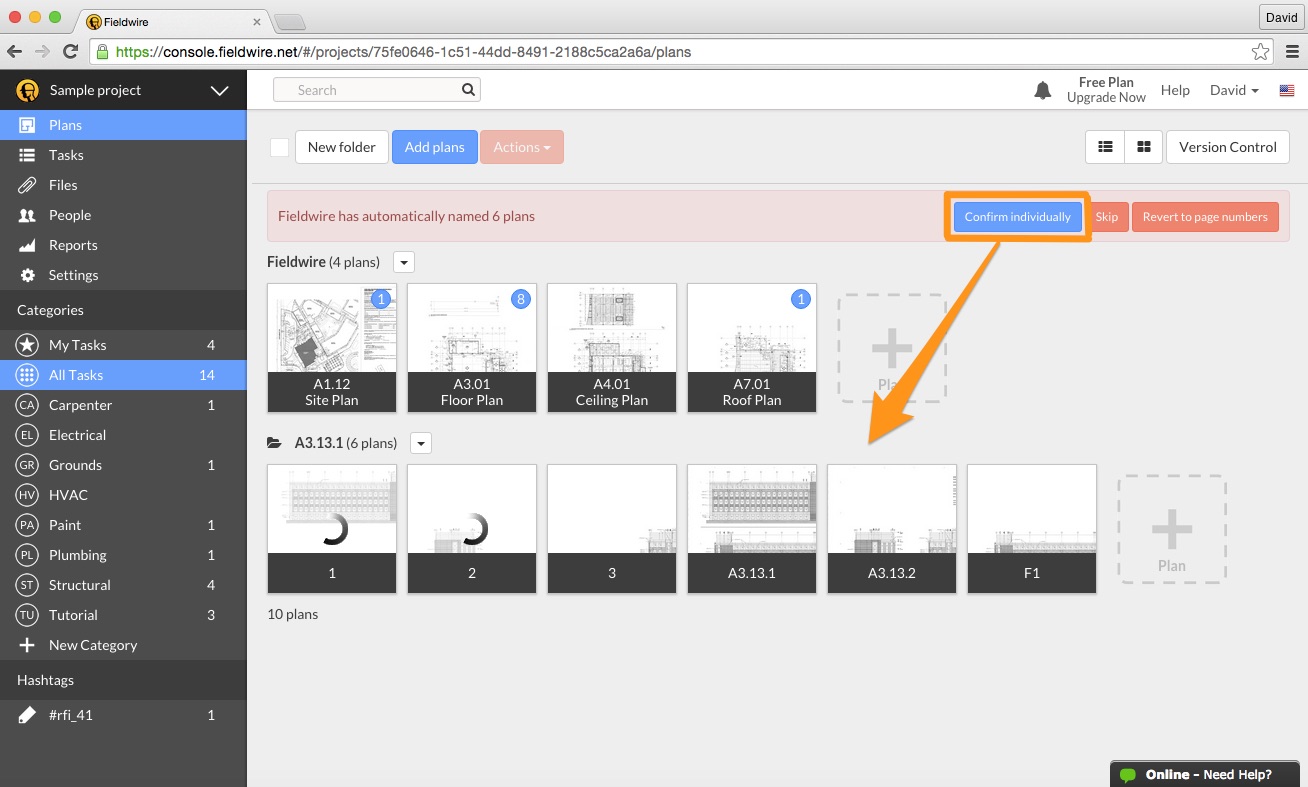Switch to list view layout
Image resolution: width=1308 pixels, height=787 pixels.
[x=1105, y=147]
